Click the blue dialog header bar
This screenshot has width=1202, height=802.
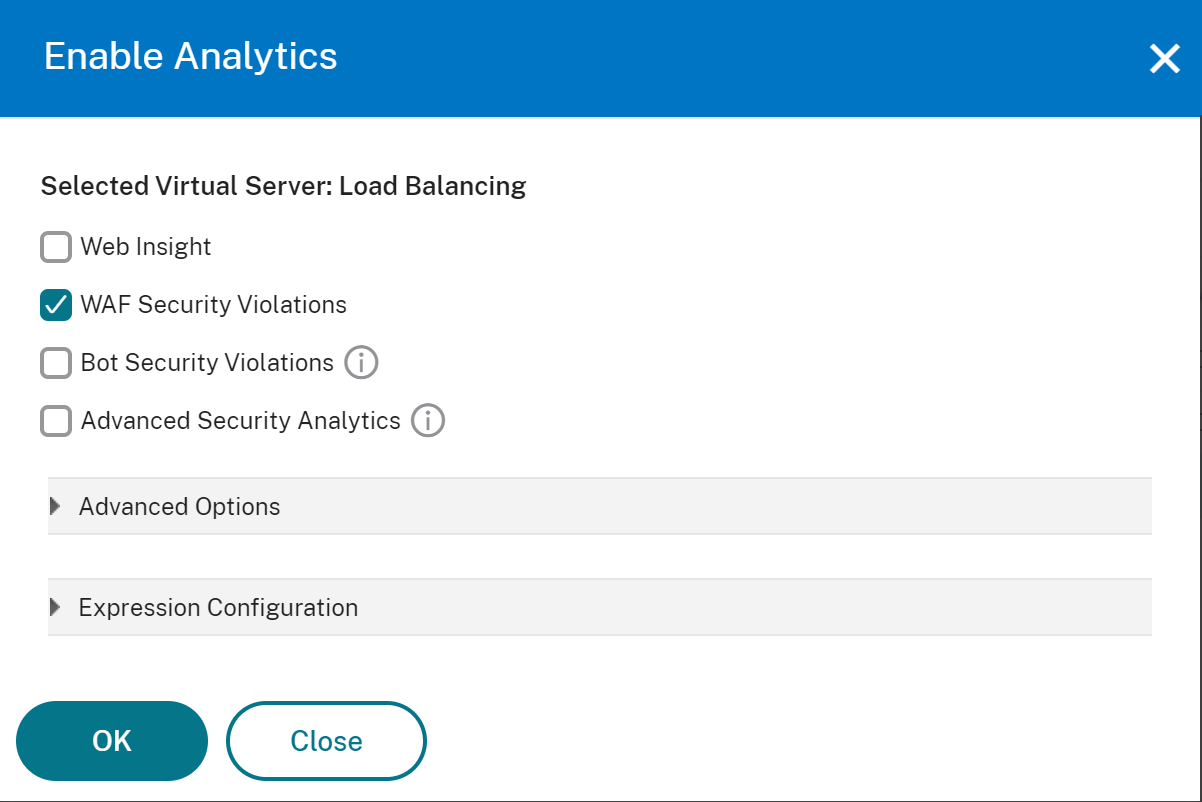pyautogui.click(x=600, y=58)
